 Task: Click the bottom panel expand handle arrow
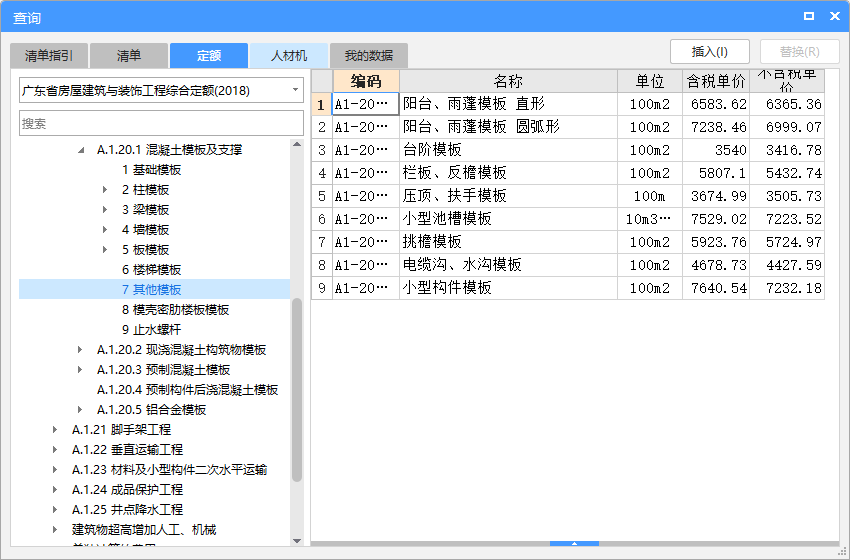pos(574,543)
